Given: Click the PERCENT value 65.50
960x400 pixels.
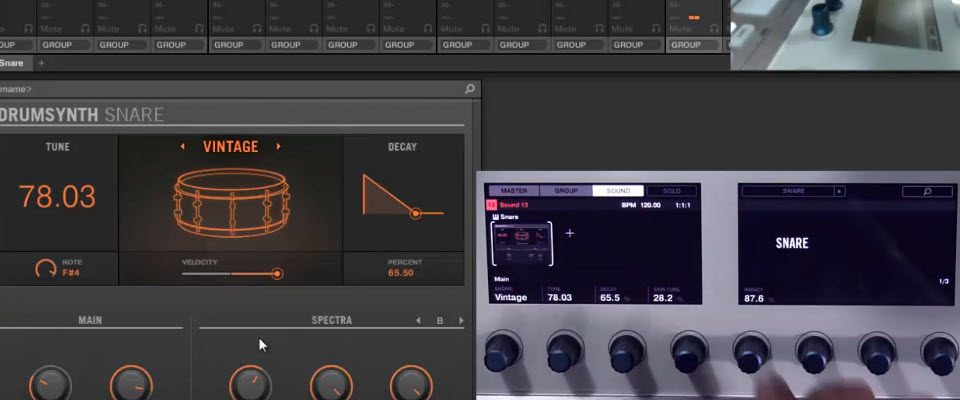Looking at the screenshot, I should pyautogui.click(x=400, y=273).
